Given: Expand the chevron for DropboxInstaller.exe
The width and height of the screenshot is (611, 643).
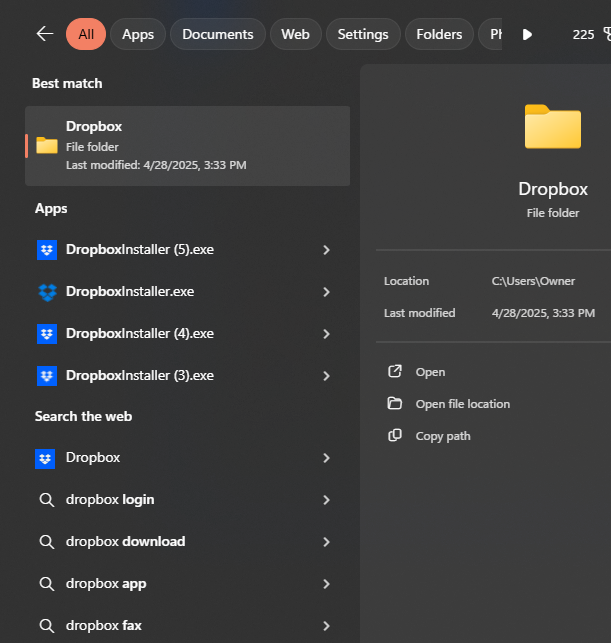Looking at the screenshot, I should 326,292.
